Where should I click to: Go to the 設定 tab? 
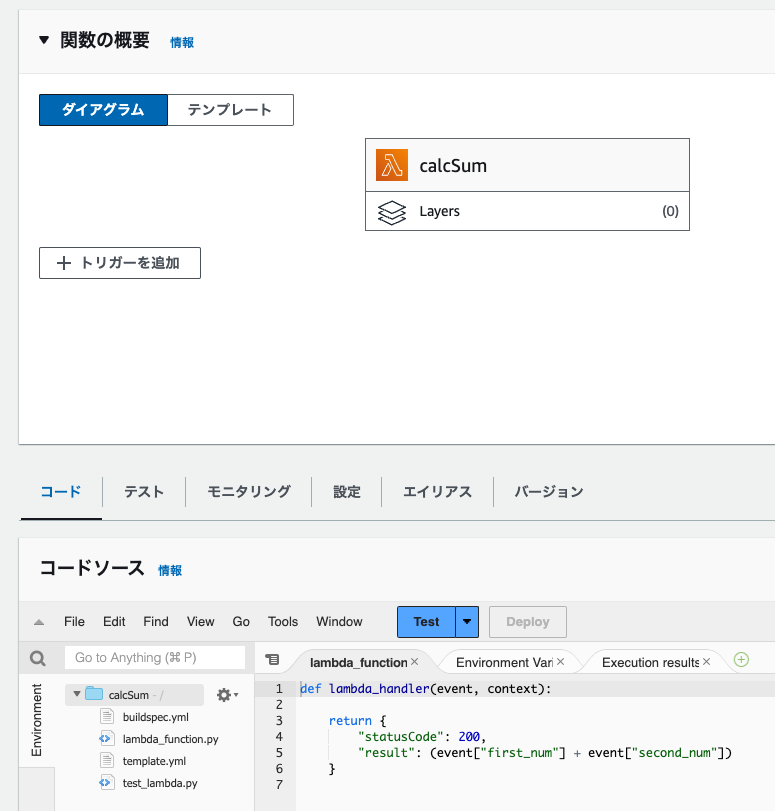347,492
